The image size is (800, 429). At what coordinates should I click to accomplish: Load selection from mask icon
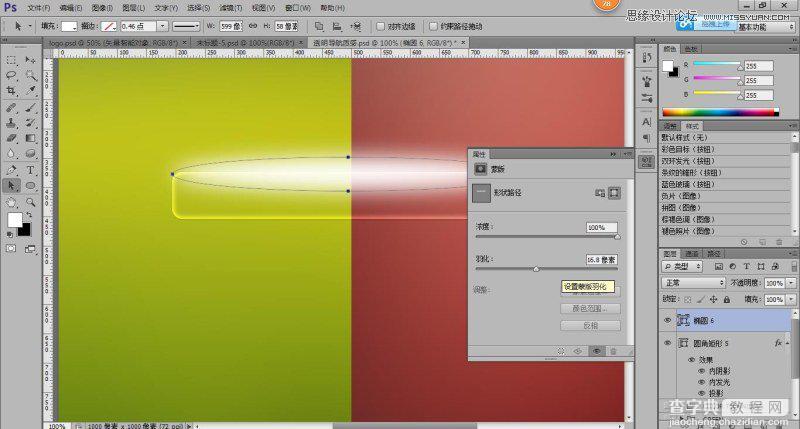pos(561,351)
